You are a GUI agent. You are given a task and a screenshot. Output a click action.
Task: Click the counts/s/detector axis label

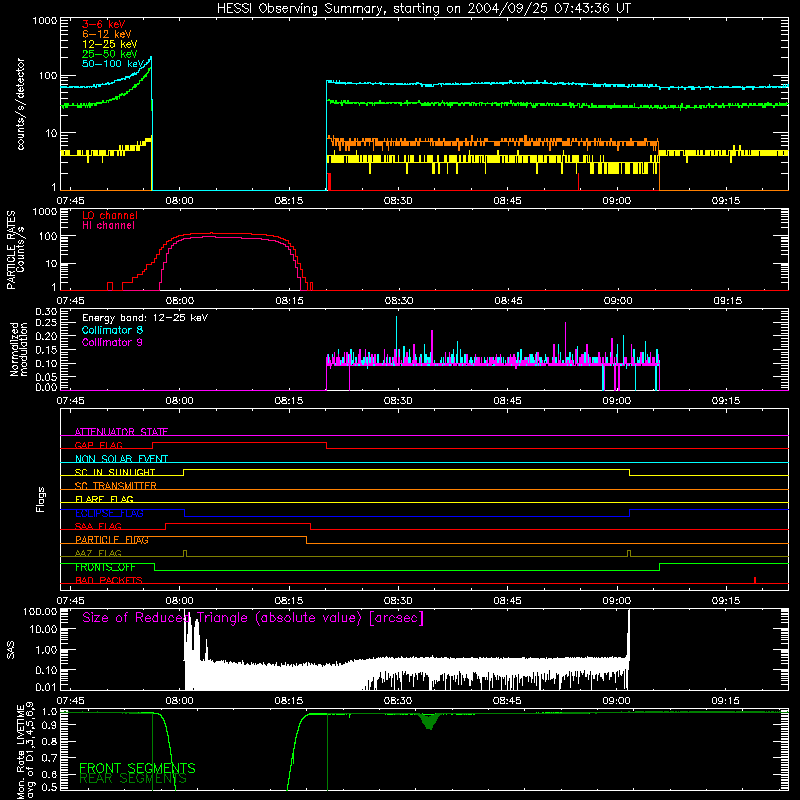20,104
